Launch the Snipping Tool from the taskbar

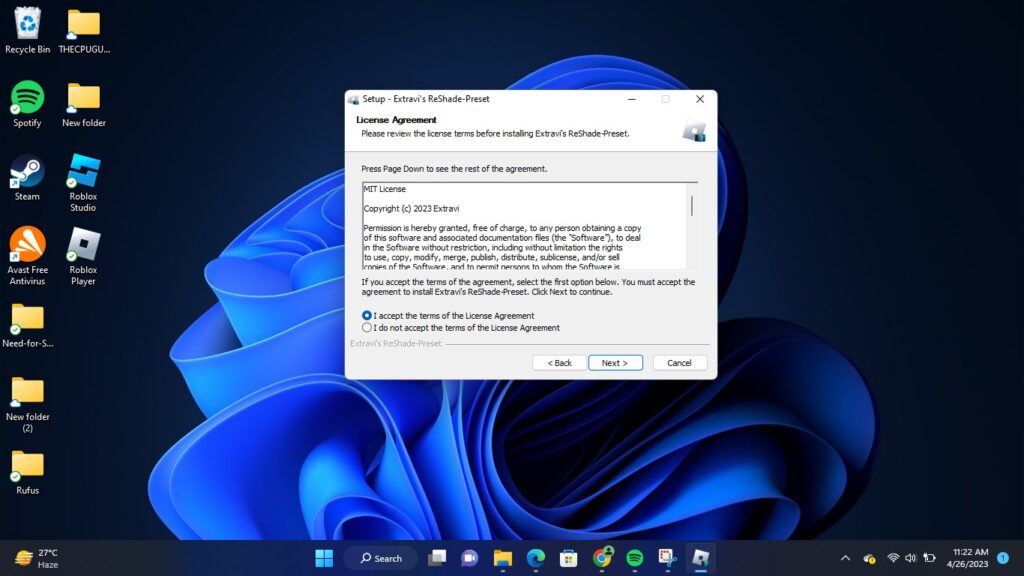[666, 558]
